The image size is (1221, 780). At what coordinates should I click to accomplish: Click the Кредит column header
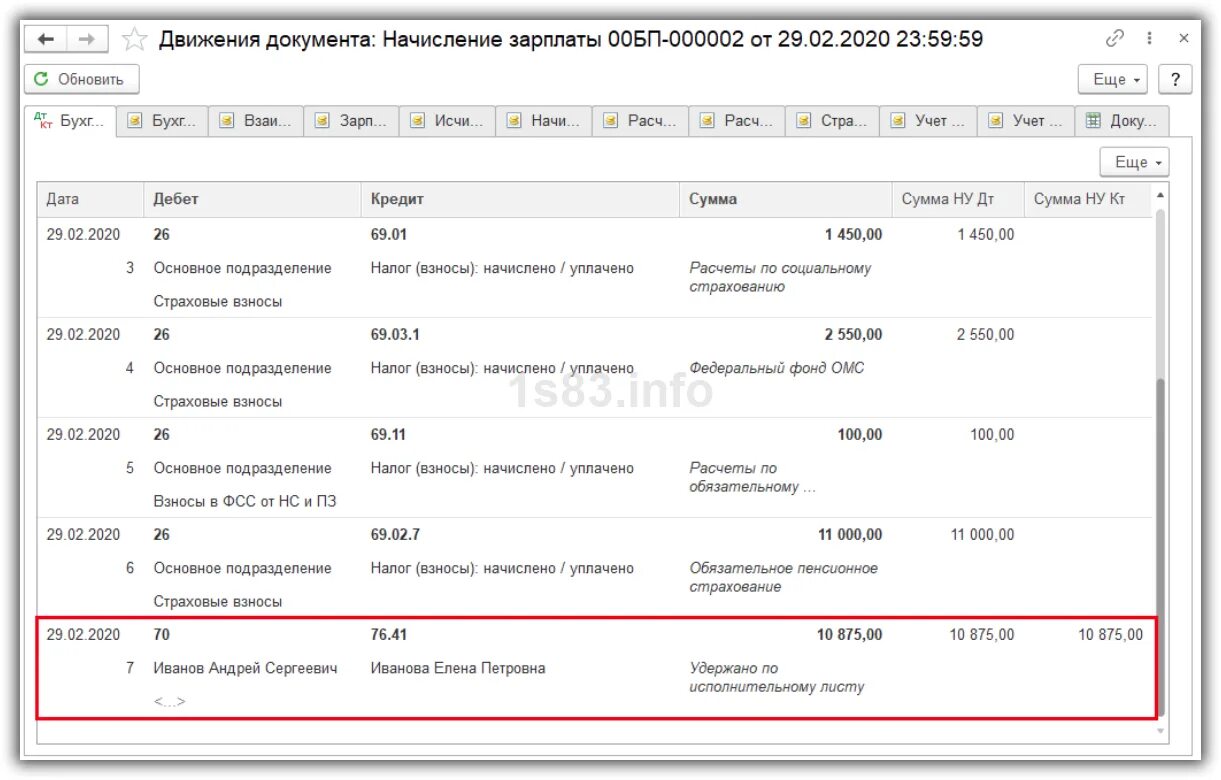click(520, 199)
